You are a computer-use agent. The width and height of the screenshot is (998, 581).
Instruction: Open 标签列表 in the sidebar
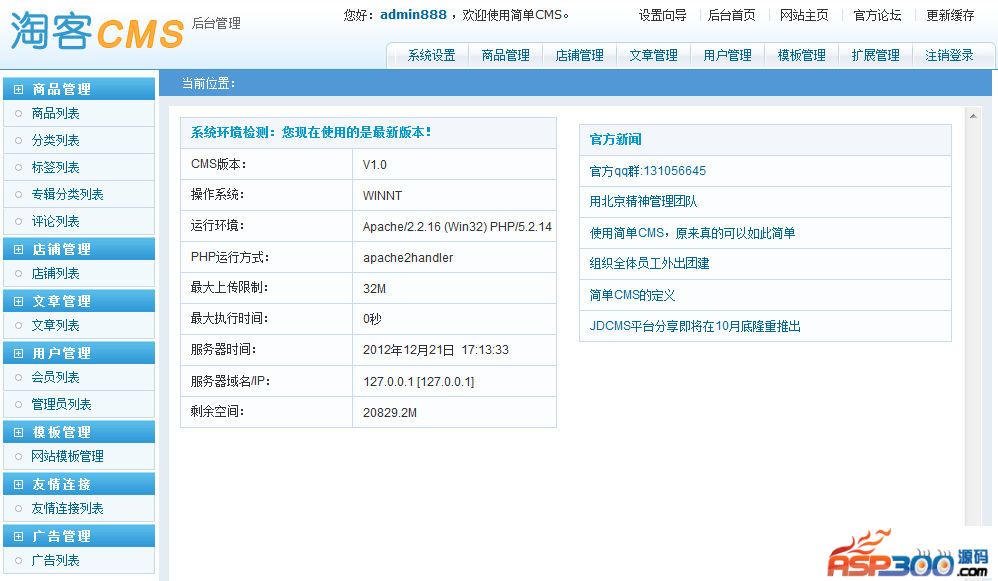(55, 167)
